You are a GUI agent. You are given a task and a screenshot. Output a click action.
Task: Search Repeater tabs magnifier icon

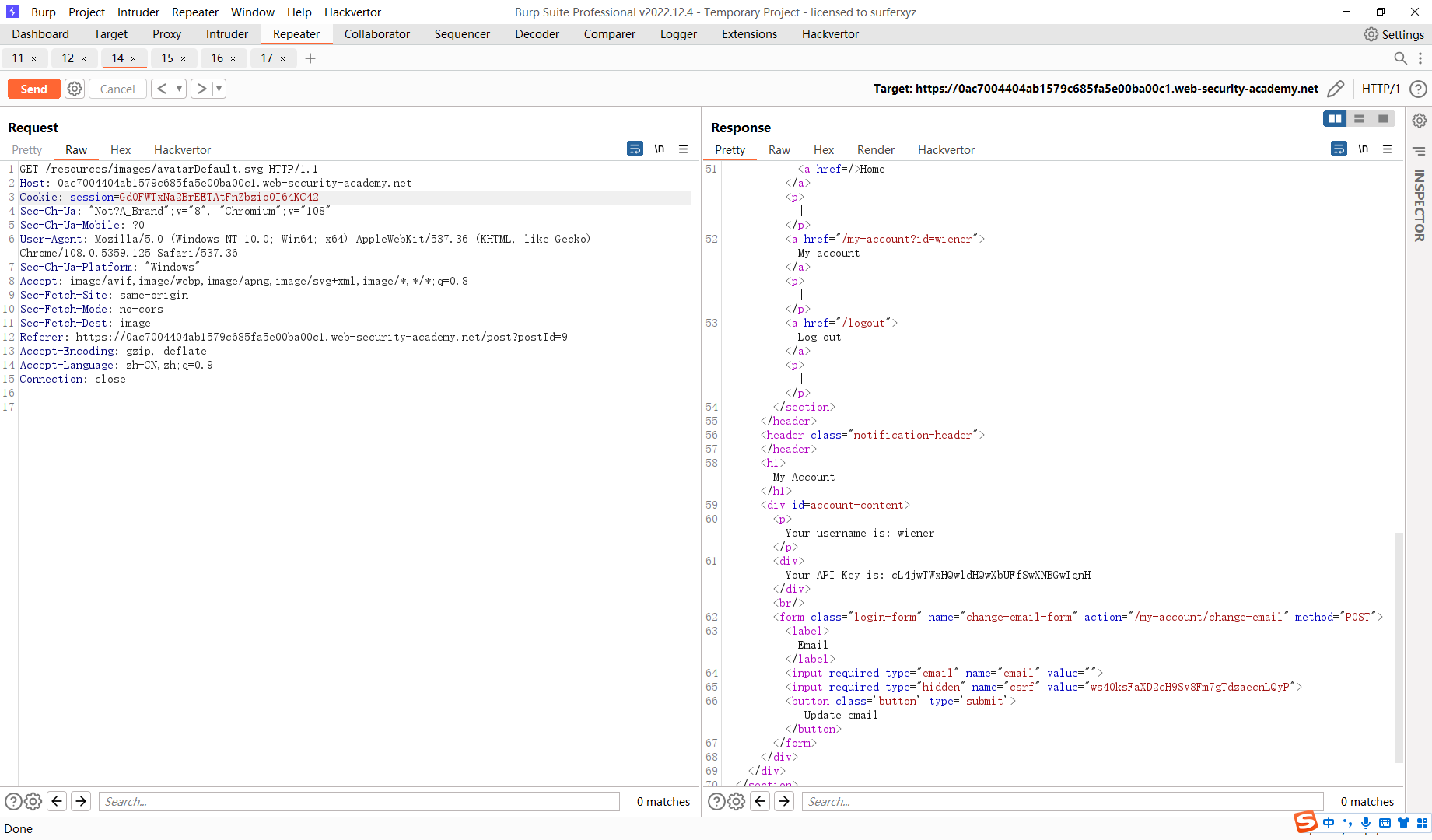pyautogui.click(x=1400, y=58)
